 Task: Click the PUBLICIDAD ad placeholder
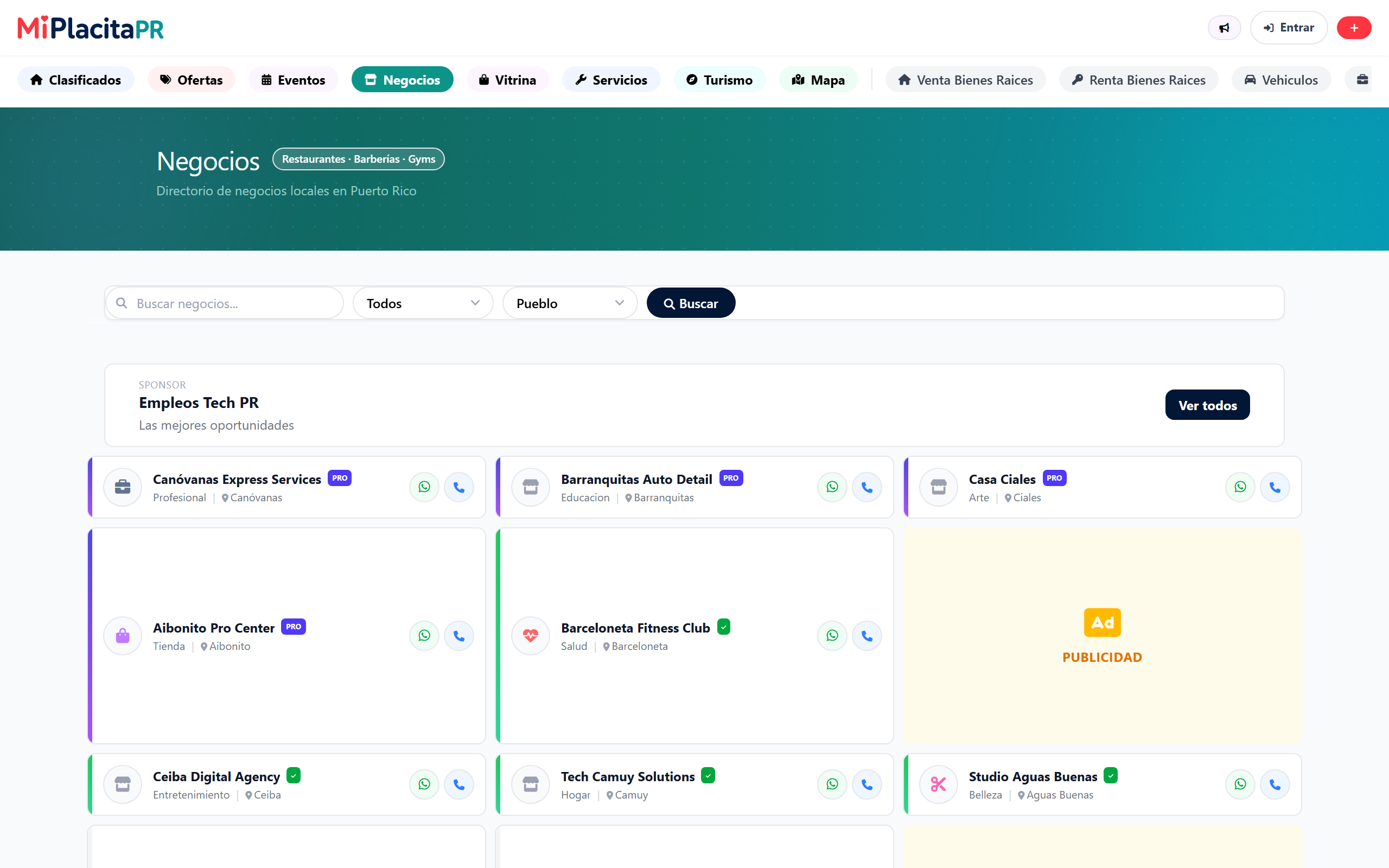tap(1103, 635)
